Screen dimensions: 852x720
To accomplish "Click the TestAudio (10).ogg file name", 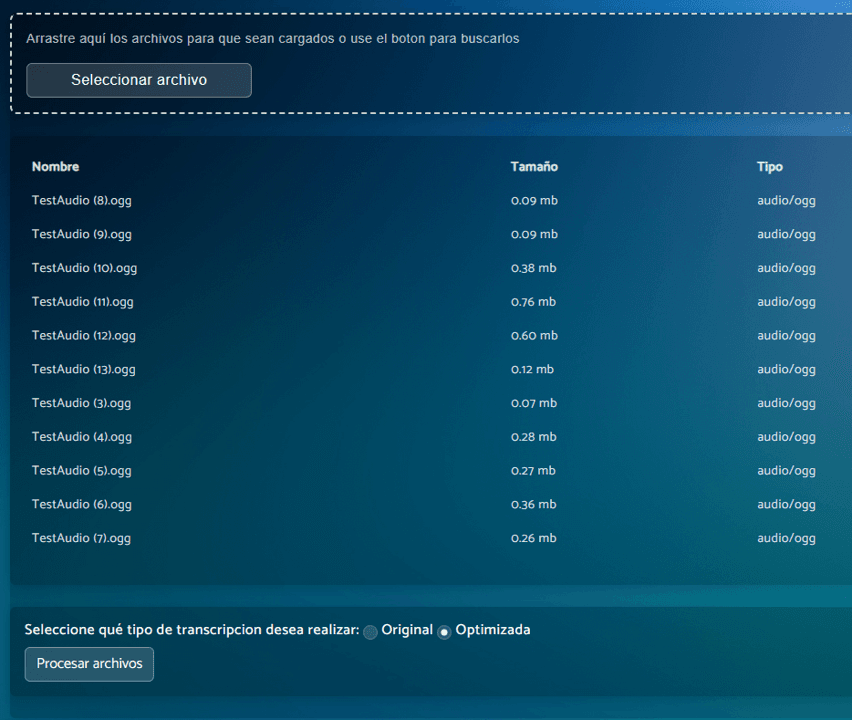I will [x=84, y=268].
